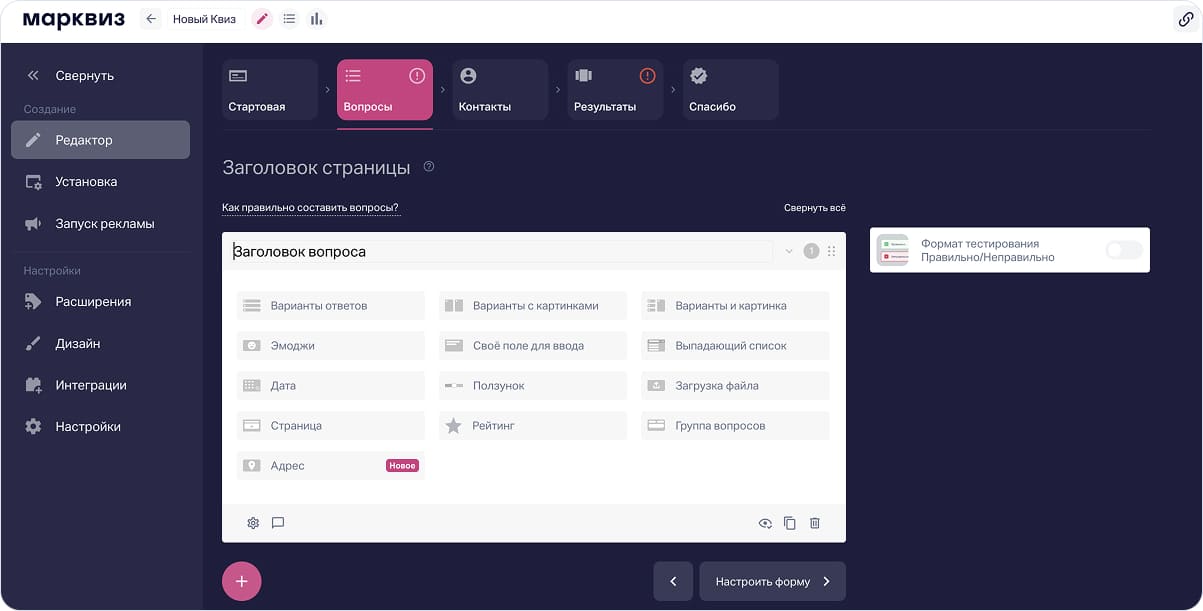Switch to the Вопросы step tab
The image size is (1203, 611).
385,90
